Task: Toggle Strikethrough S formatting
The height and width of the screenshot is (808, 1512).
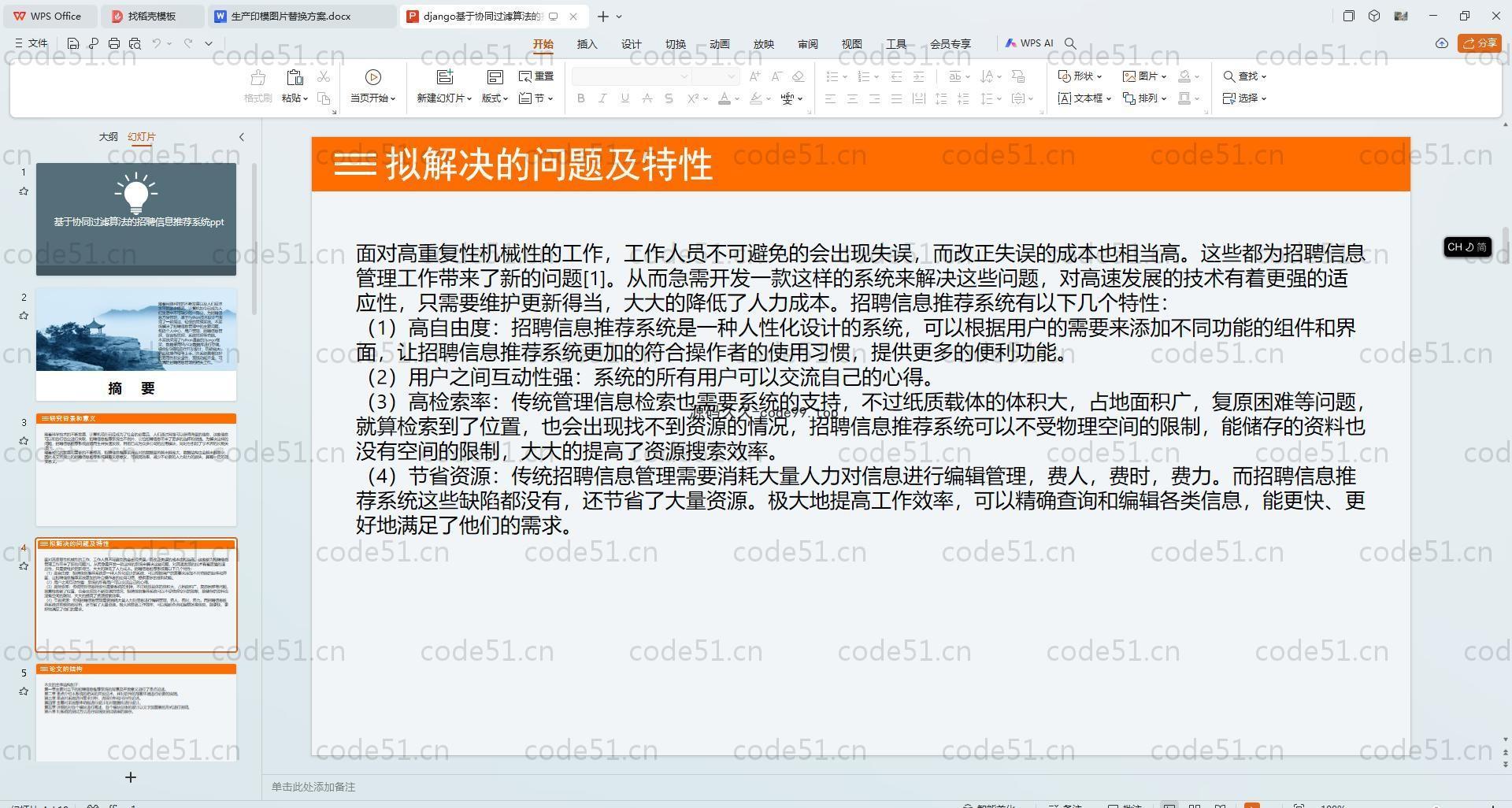Action: pos(669,98)
